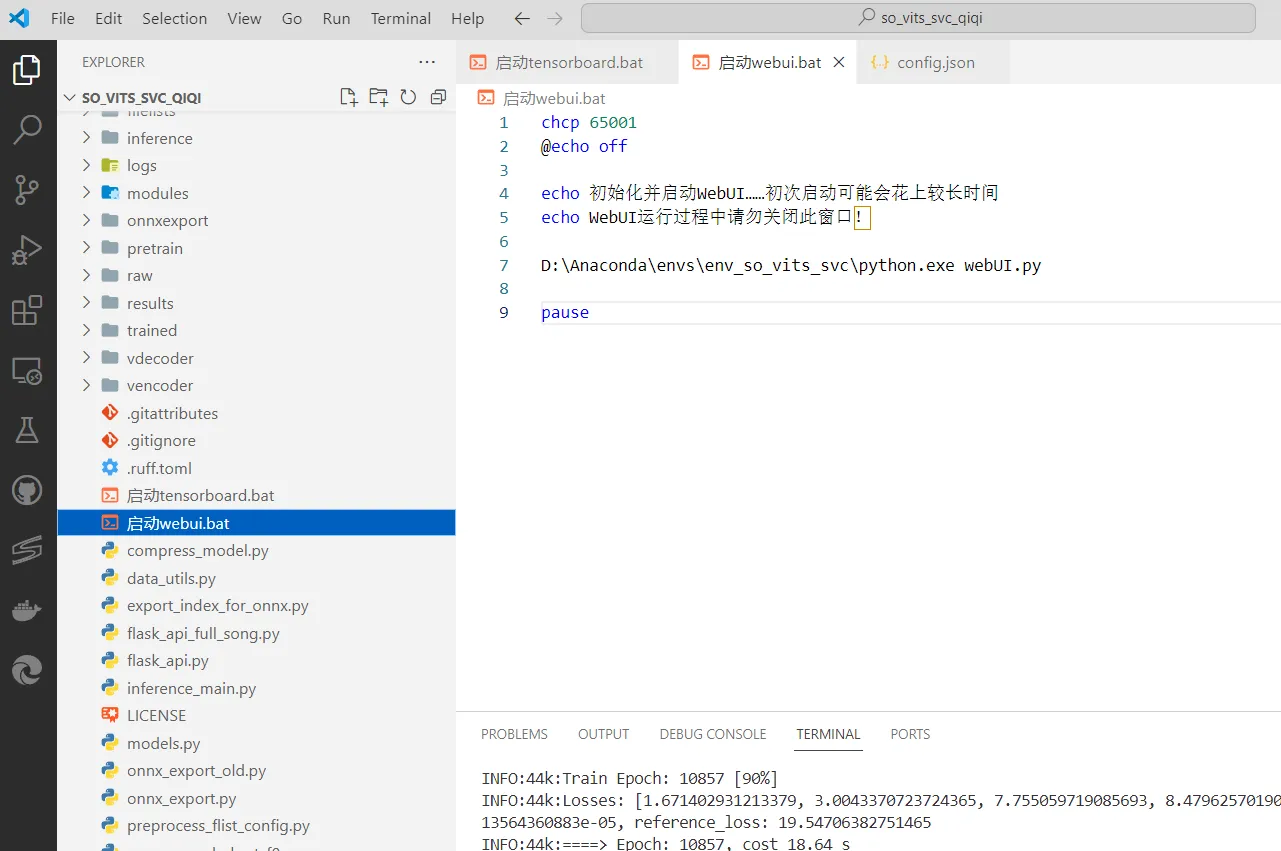Expand the results folder

tap(256, 303)
